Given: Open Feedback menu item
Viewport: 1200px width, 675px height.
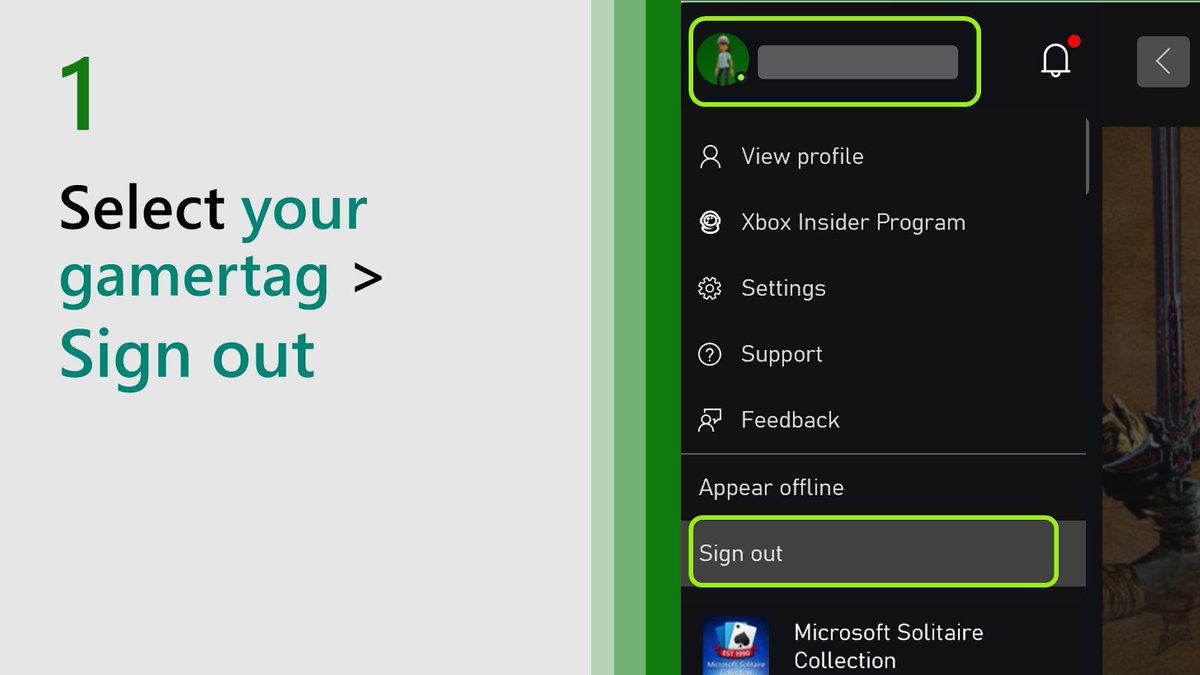Looking at the screenshot, I should pos(883,420).
